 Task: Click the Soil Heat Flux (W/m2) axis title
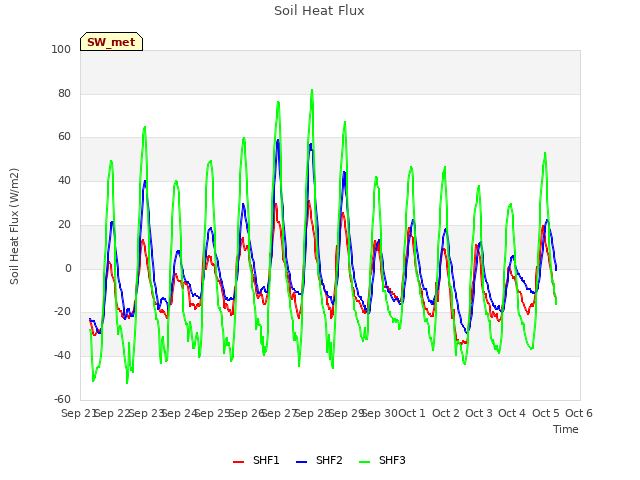click(x=14, y=226)
